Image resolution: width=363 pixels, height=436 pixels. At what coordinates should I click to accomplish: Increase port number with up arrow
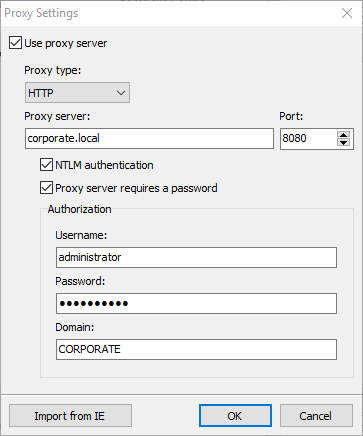coord(343,135)
